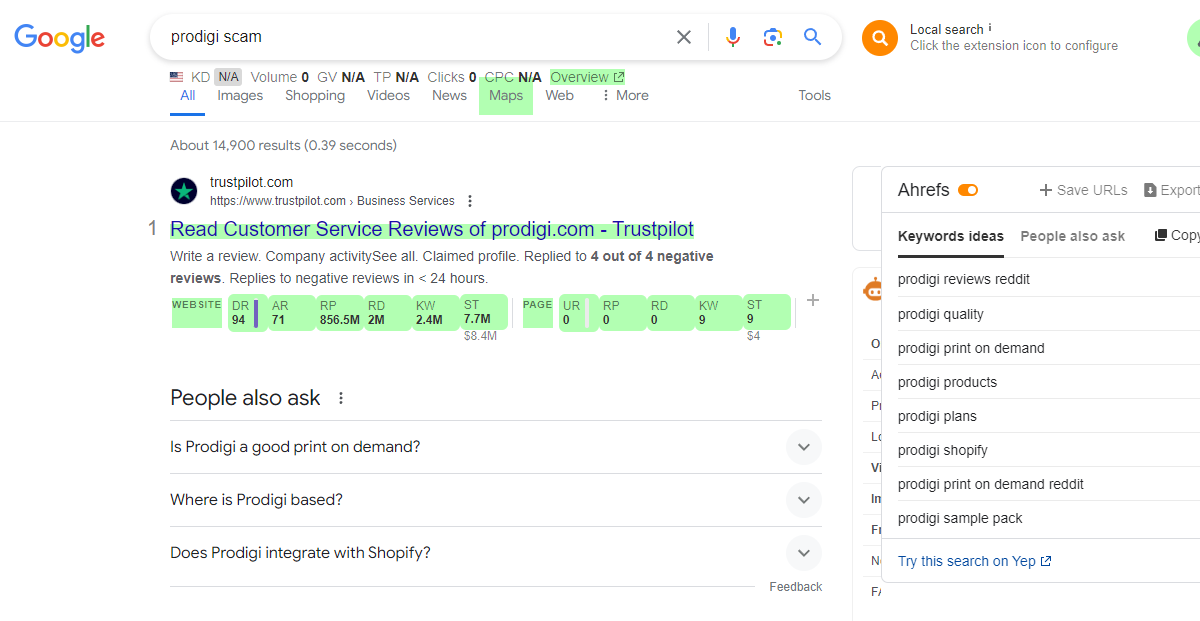Click plus icon beside Ahrefs metrics bar

click(813, 300)
